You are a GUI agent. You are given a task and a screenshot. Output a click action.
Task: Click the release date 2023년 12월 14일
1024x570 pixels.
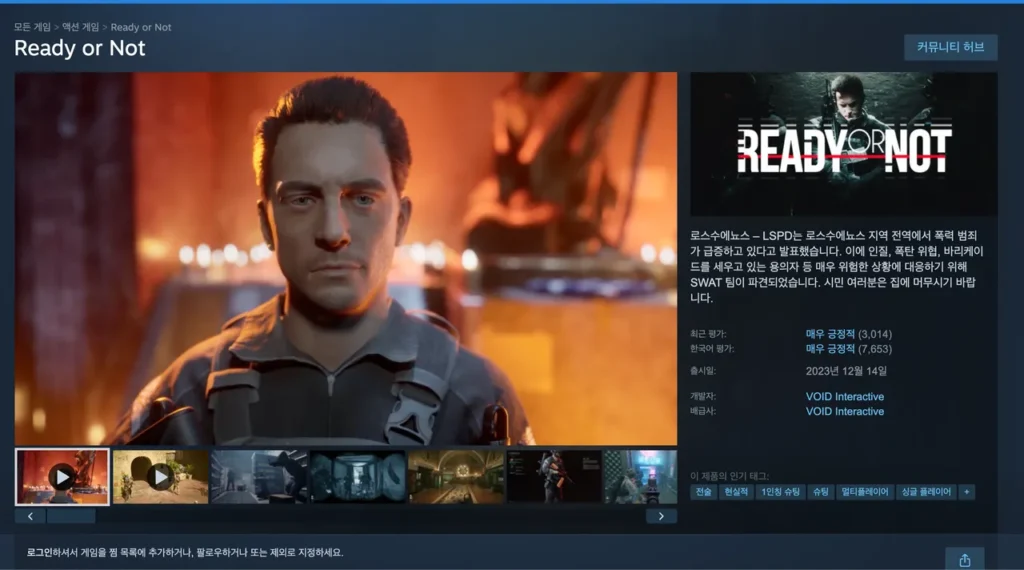tap(846, 371)
